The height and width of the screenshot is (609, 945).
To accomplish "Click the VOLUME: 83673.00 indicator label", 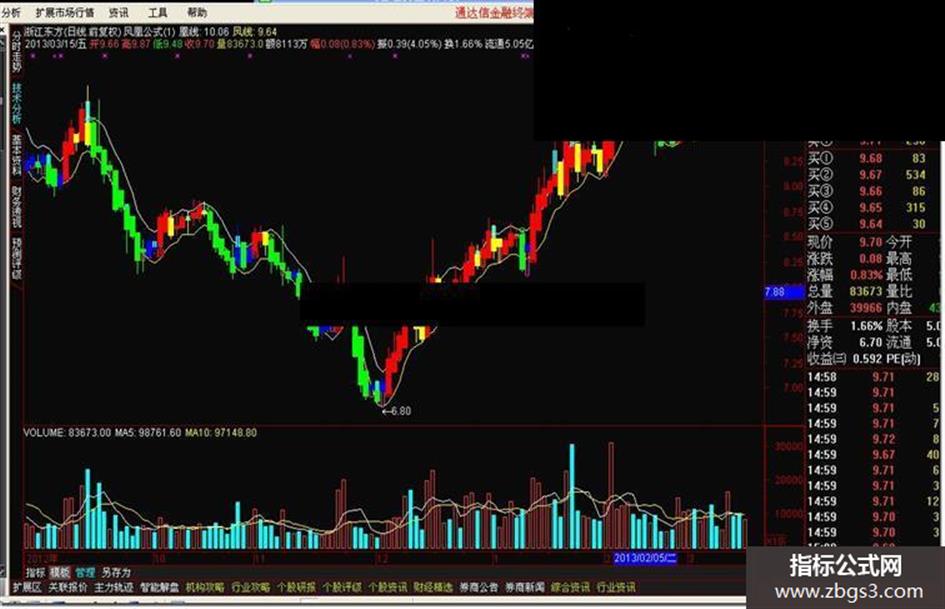I will (67, 433).
